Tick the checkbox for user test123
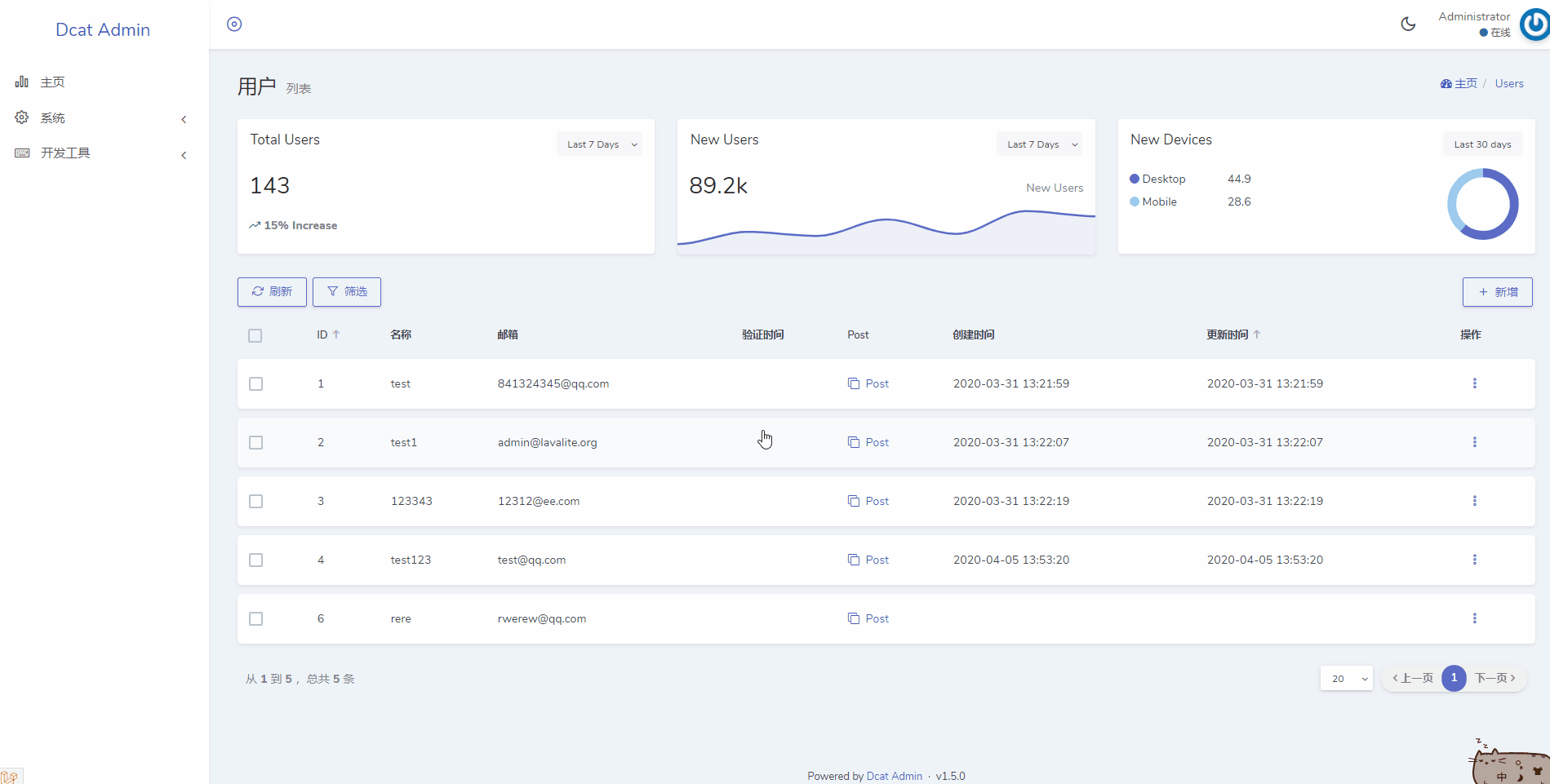Screen dimensions: 1550x784 (x=256, y=560)
